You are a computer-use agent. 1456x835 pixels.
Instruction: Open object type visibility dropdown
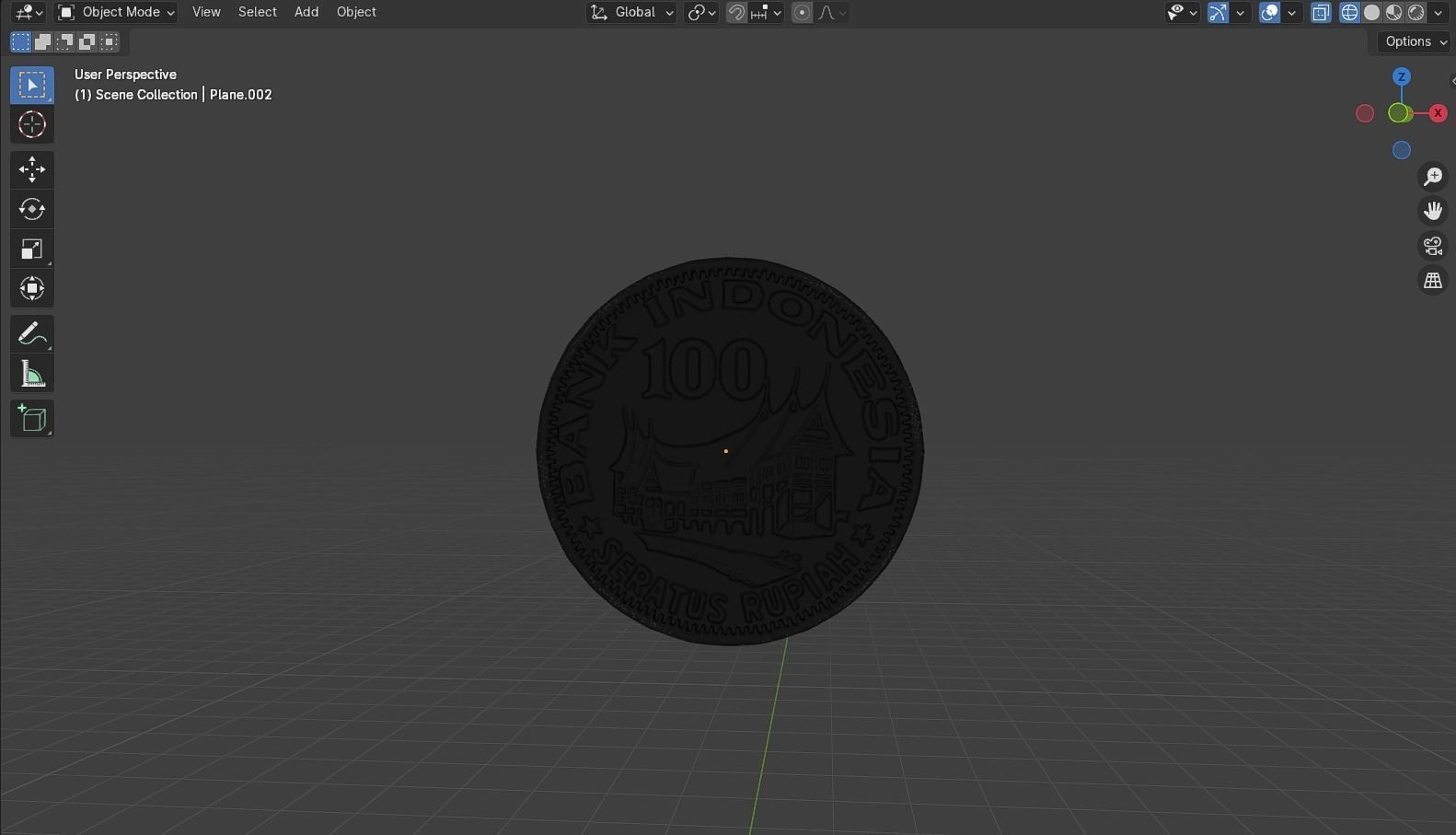click(1182, 12)
